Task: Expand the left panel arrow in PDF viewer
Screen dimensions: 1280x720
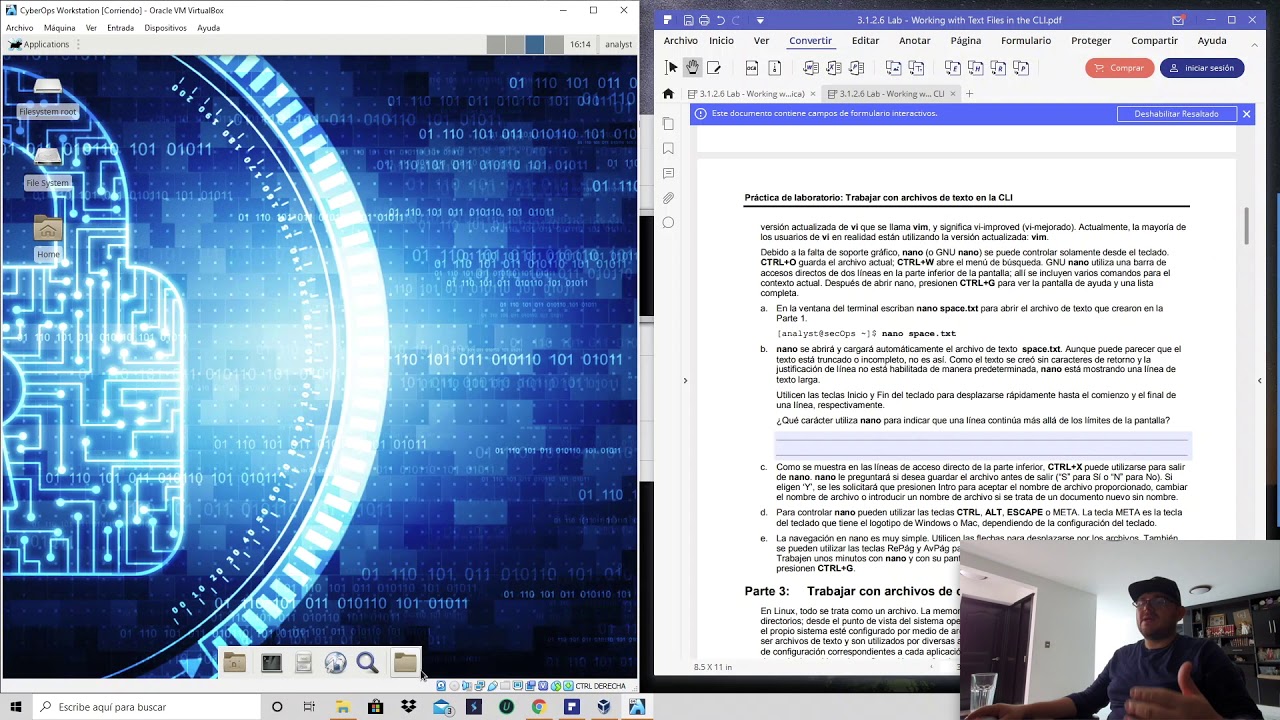Action: [685, 380]
